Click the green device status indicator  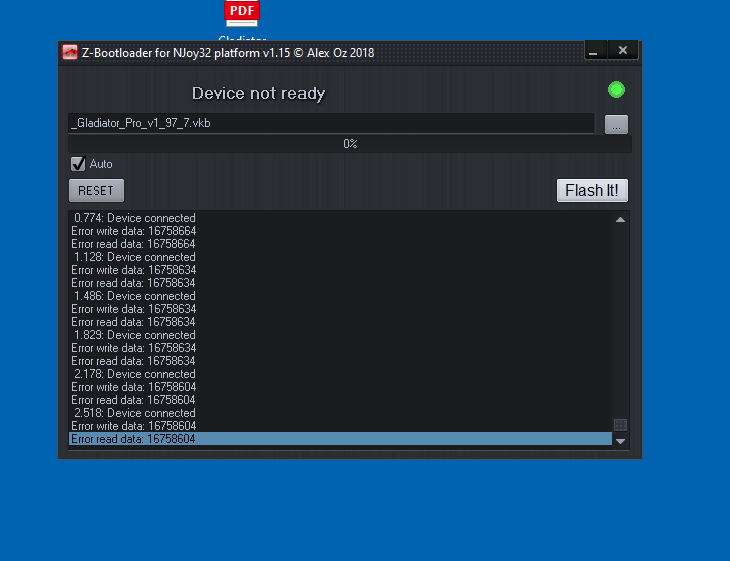click(x=616, y=90)
